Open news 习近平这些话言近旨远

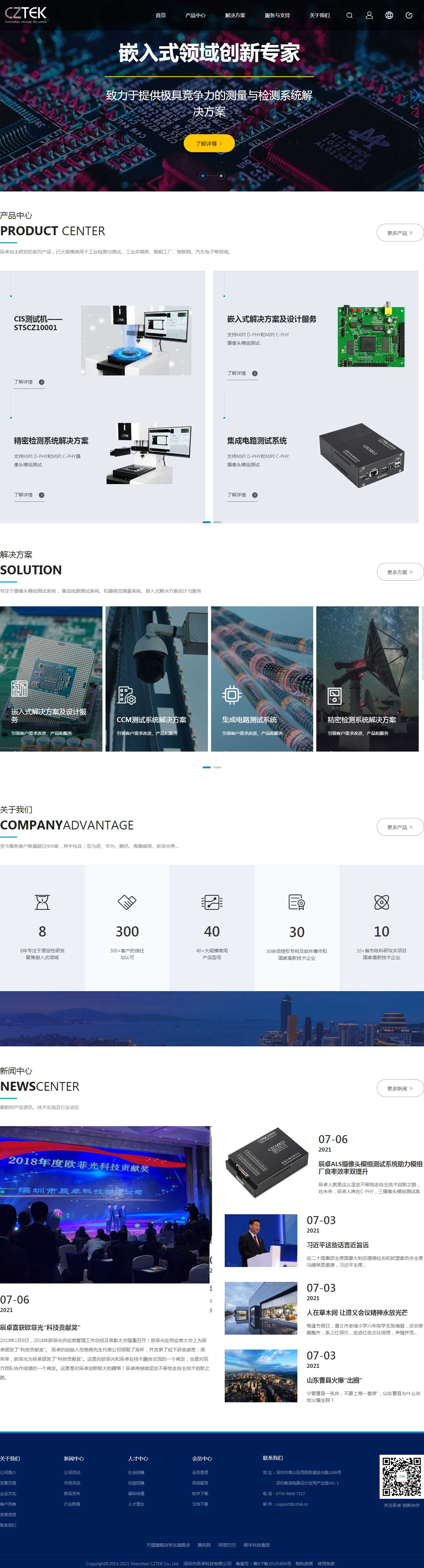(x=337, y=1245)
